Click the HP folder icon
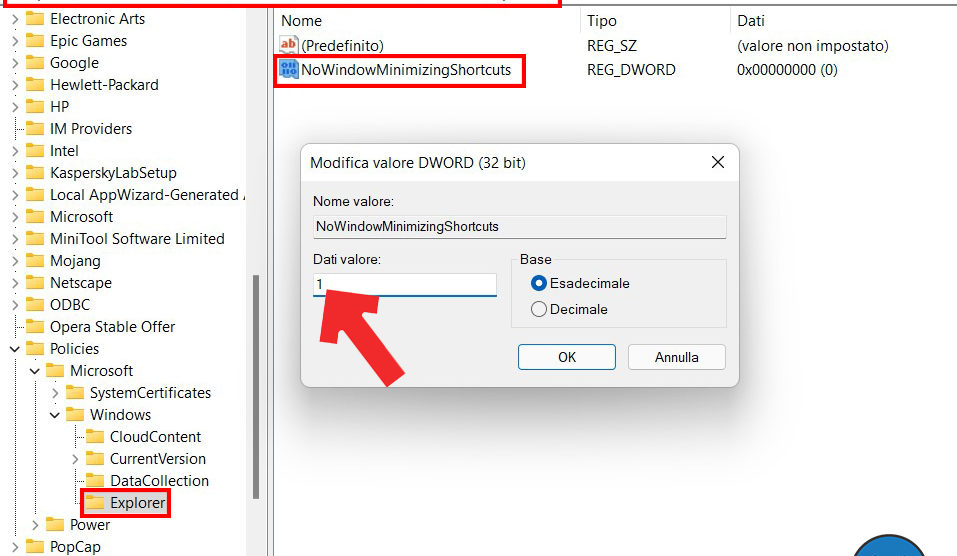 [35, 107]
